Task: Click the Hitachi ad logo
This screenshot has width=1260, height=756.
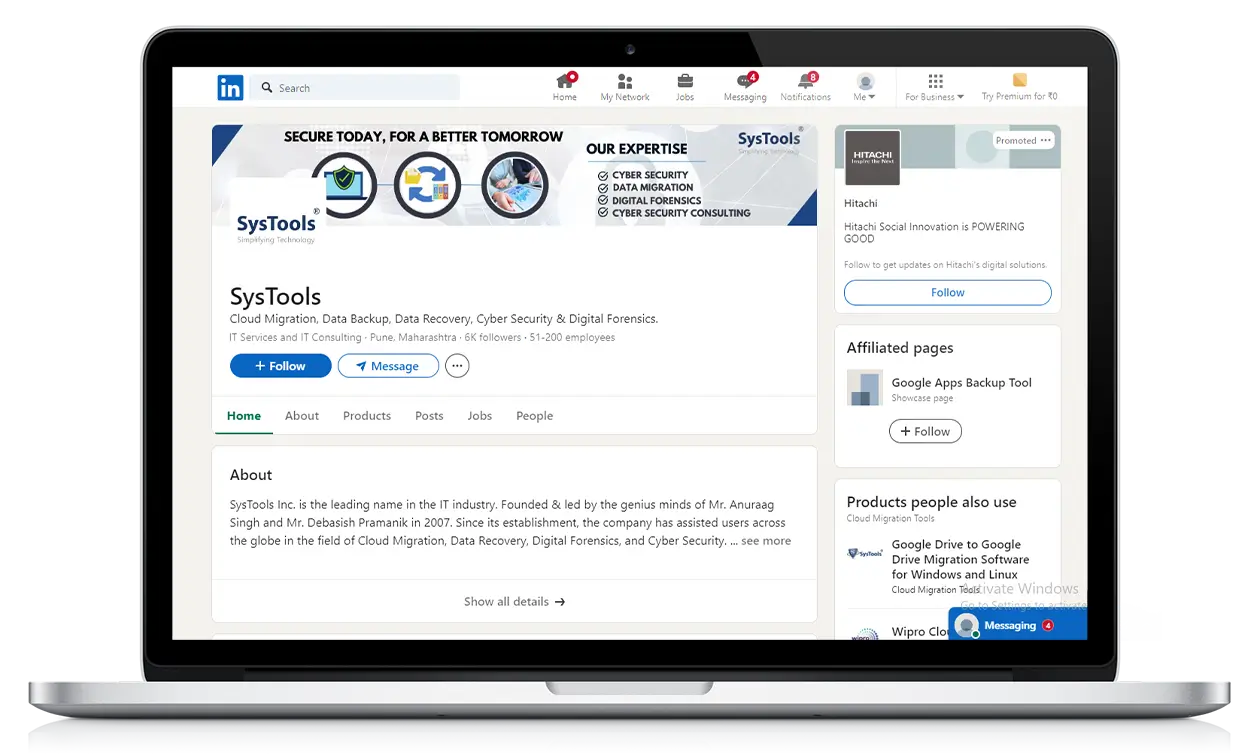Action: (x=872, y=158)
